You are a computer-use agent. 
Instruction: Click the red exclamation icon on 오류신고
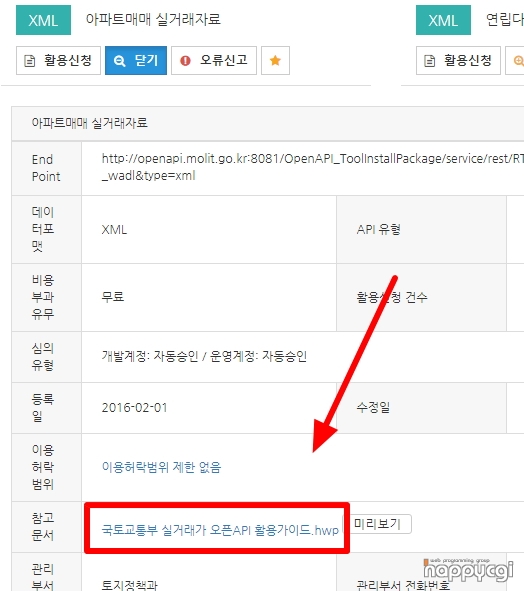pyautogui.click(x=185, y=60)
